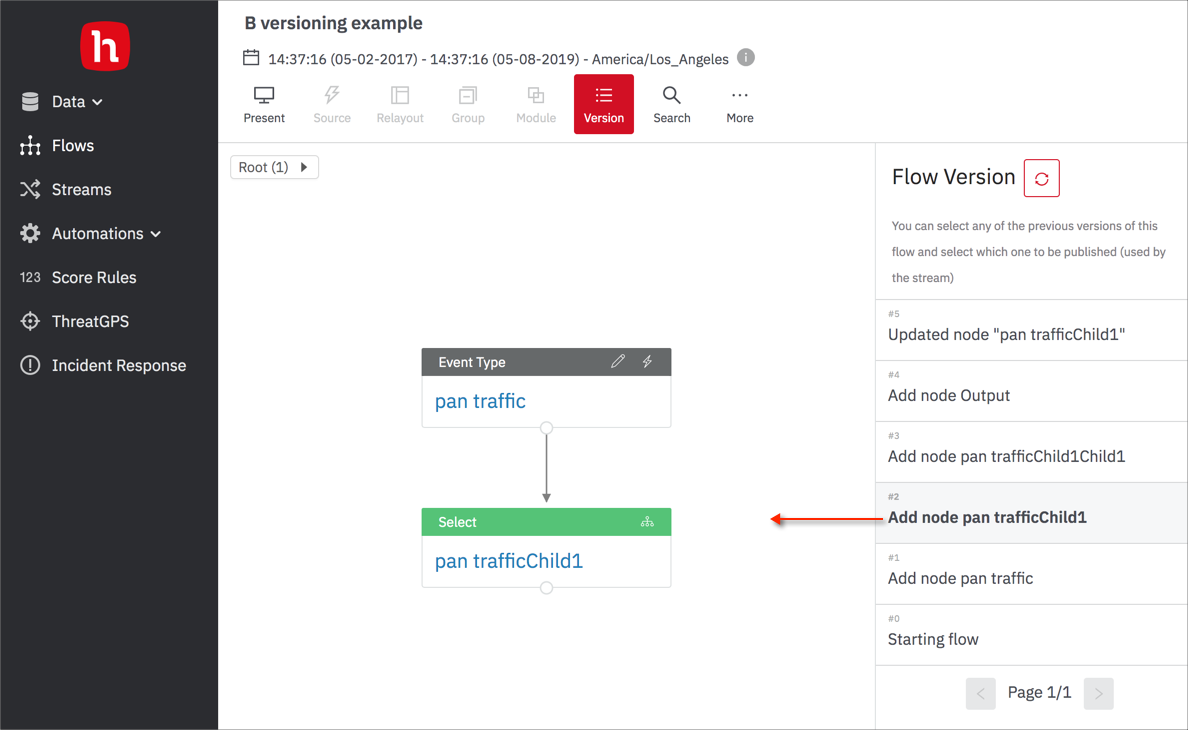
Task: Click the Streams shuffle icon
Action: (x=30, y=189)
